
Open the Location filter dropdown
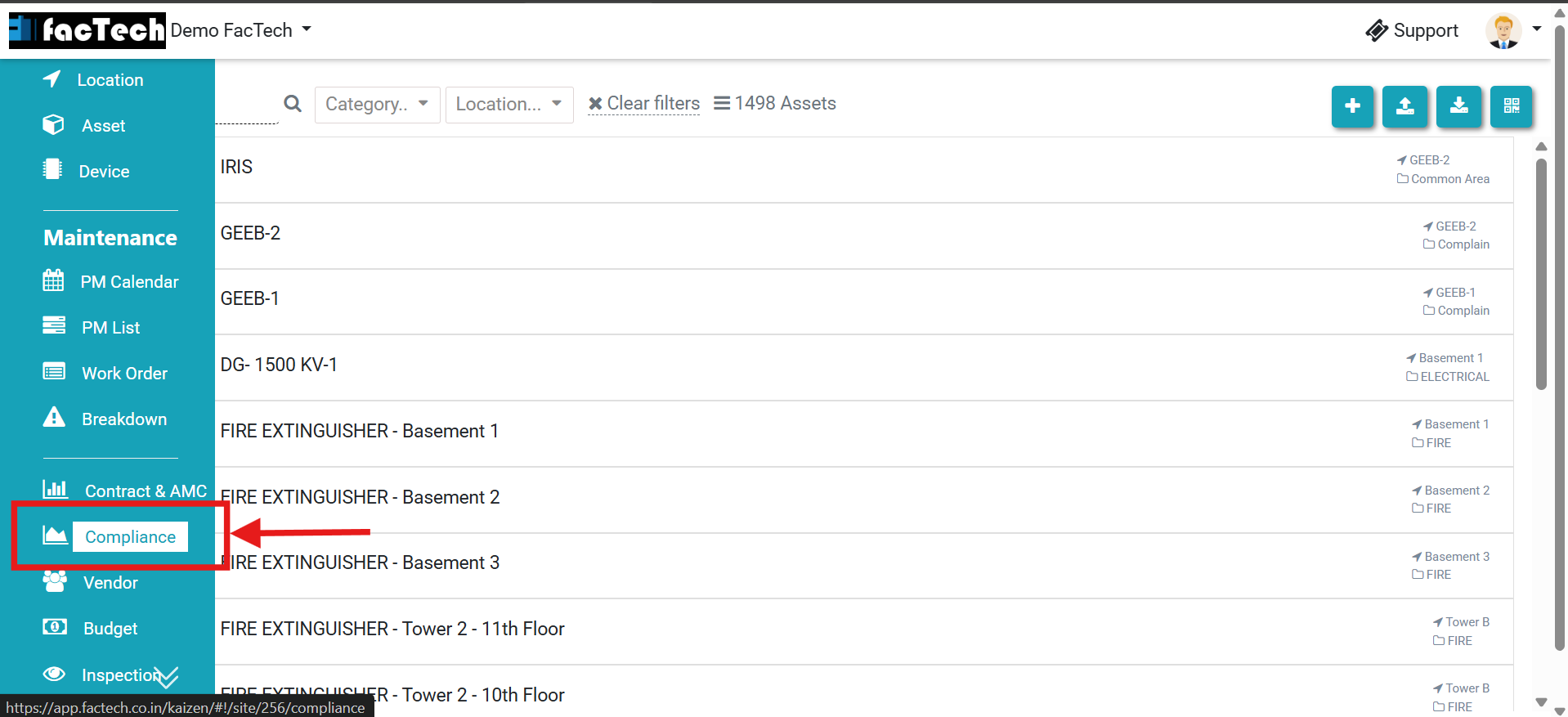click(508, 105)
